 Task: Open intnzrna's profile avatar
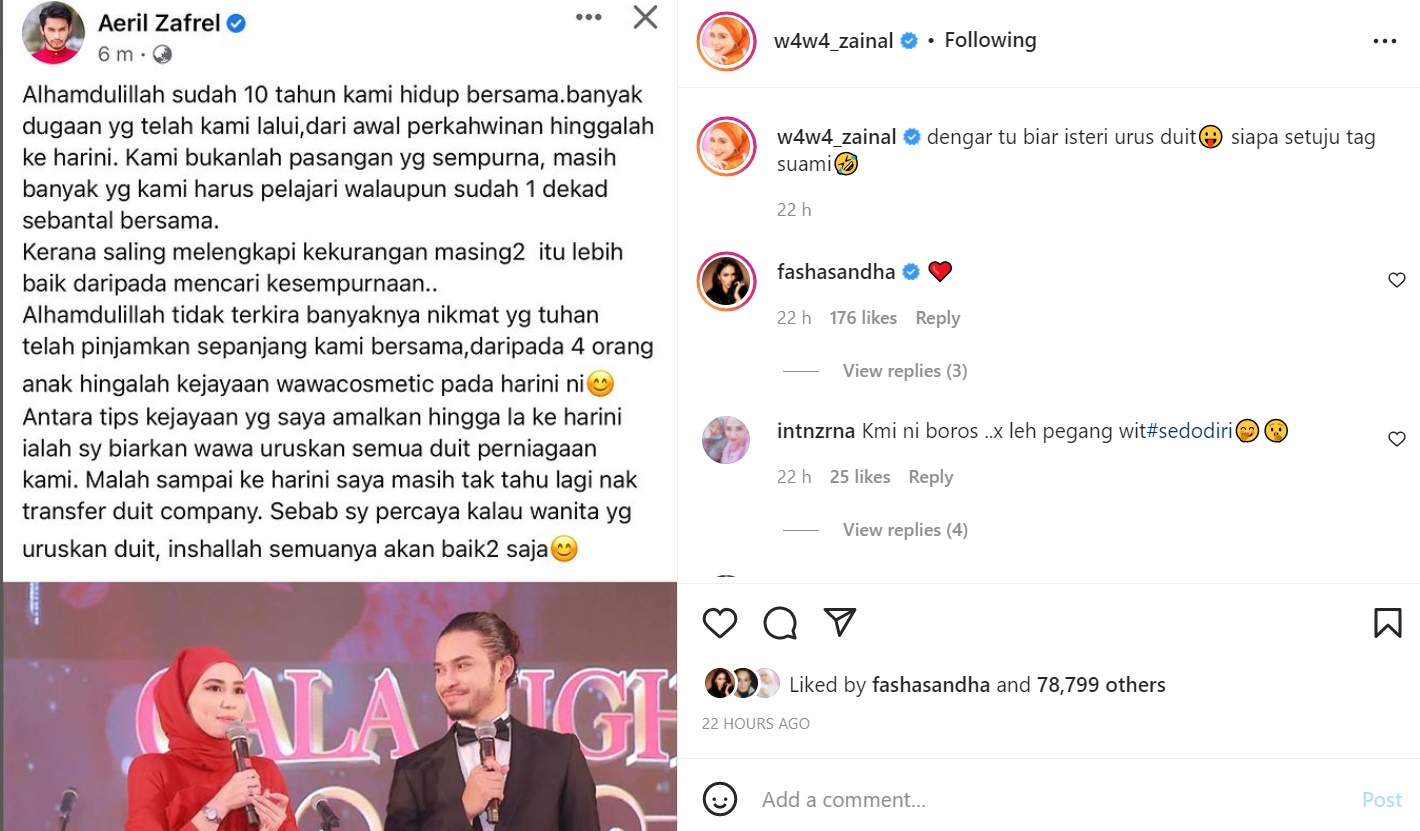(x=726, y=440)
